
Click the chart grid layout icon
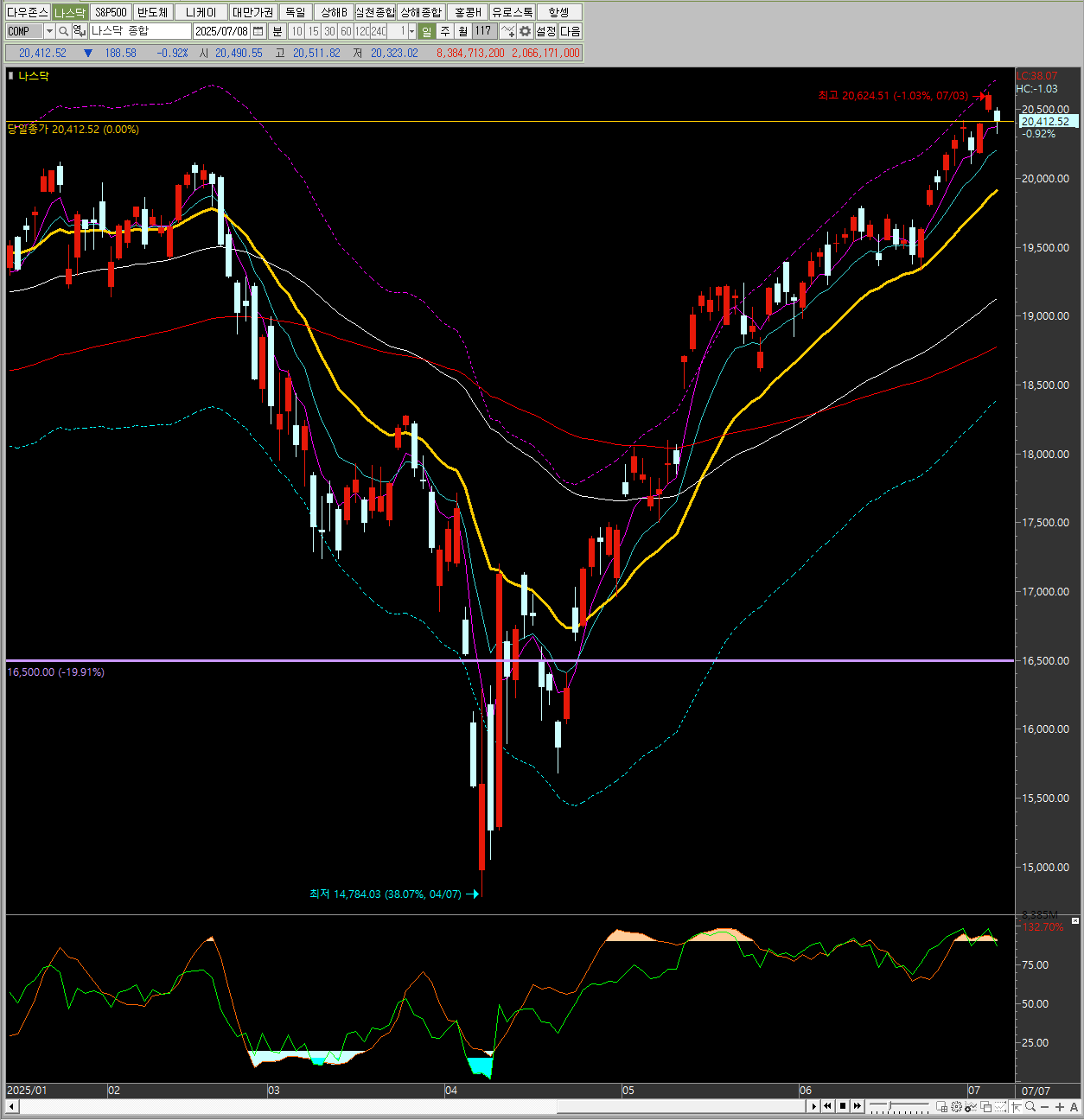click(941, 1106)
